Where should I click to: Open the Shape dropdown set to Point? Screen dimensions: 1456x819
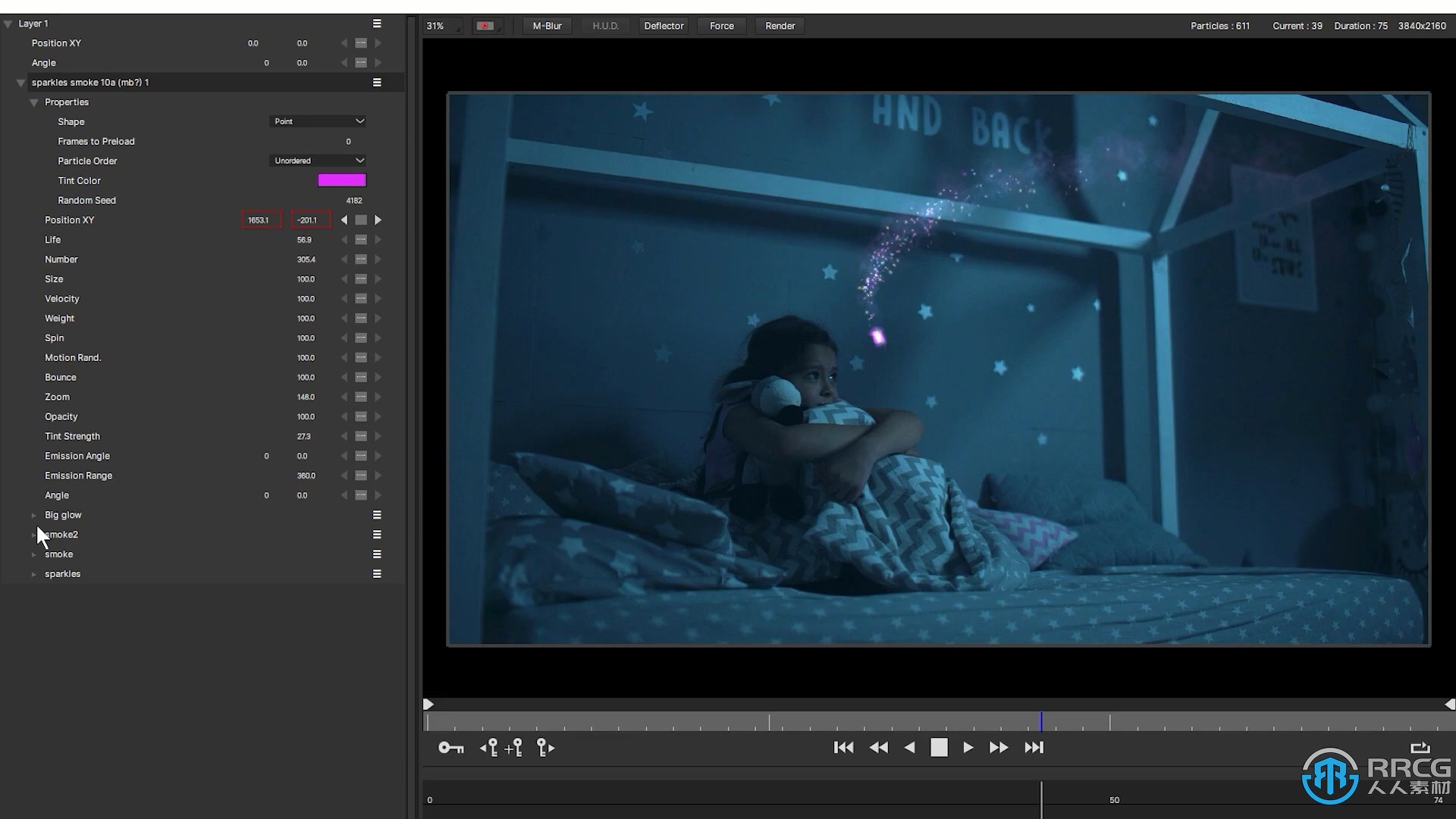point(318,121)
